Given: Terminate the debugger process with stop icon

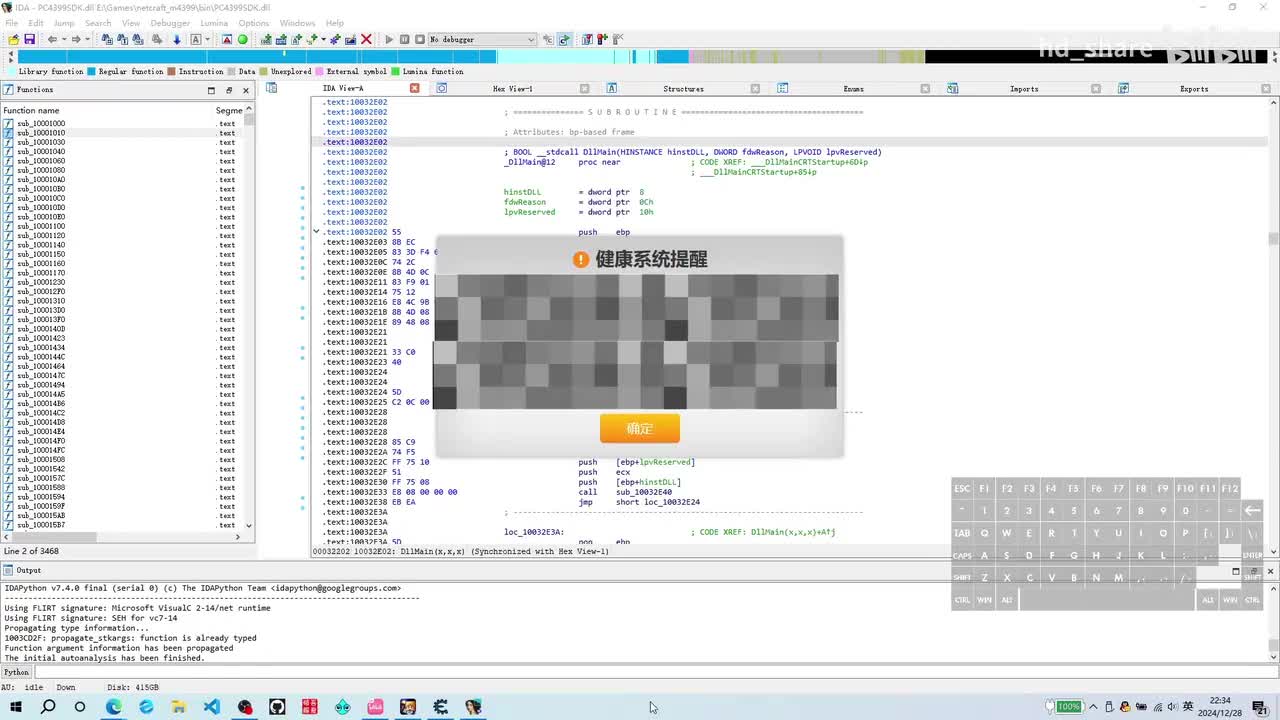Looking at the screenshot, I should click(x=419, y=39).
